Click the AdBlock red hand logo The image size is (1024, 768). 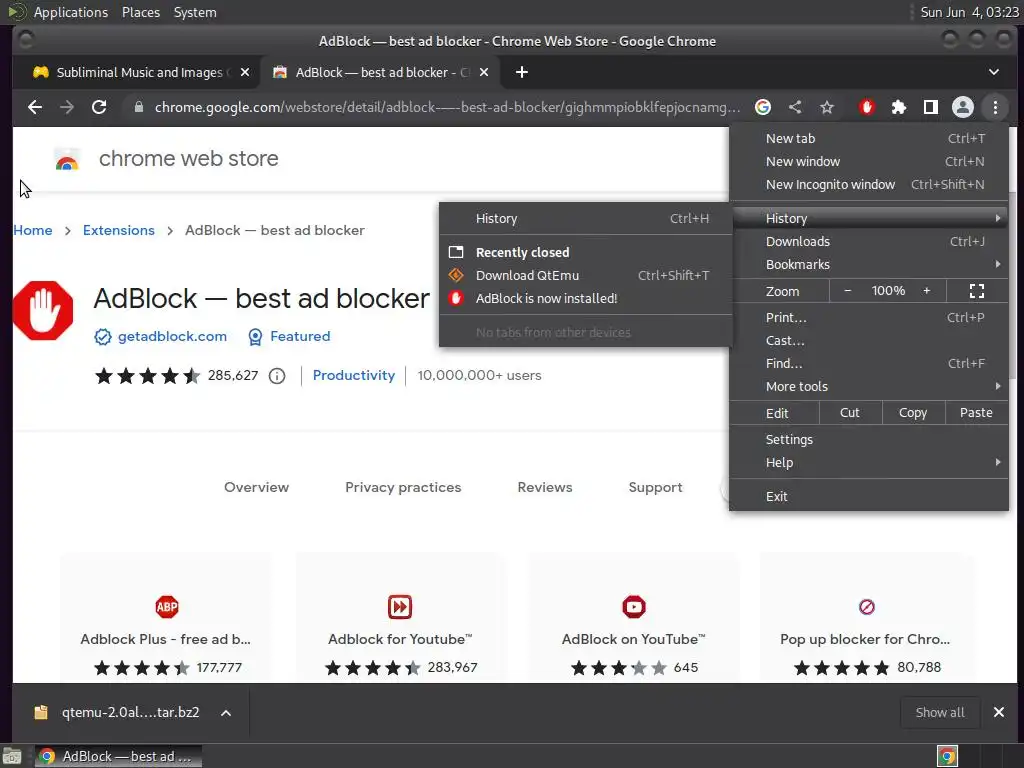[43, 310]
